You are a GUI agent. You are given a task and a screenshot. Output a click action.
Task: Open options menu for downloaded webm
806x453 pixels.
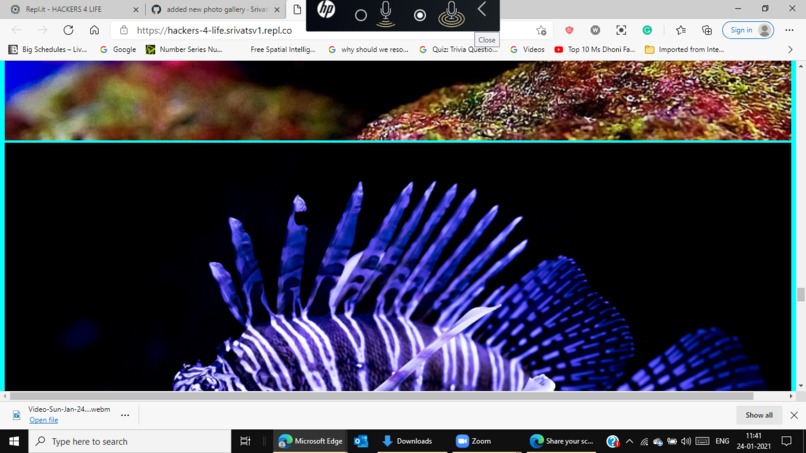coord(125,415)
